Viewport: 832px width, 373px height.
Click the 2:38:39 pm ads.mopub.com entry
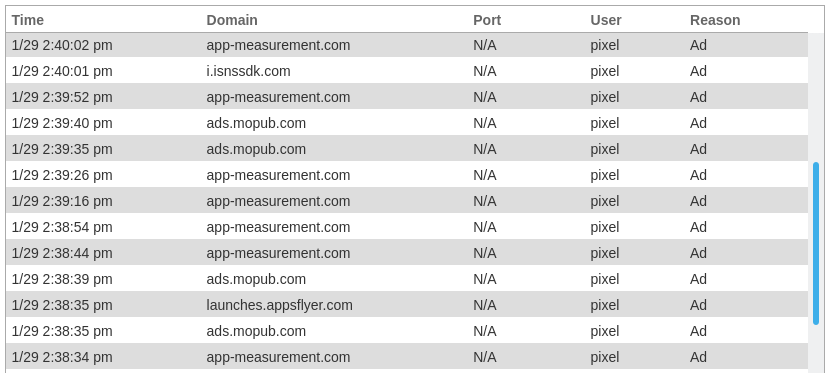coord(407,279)
